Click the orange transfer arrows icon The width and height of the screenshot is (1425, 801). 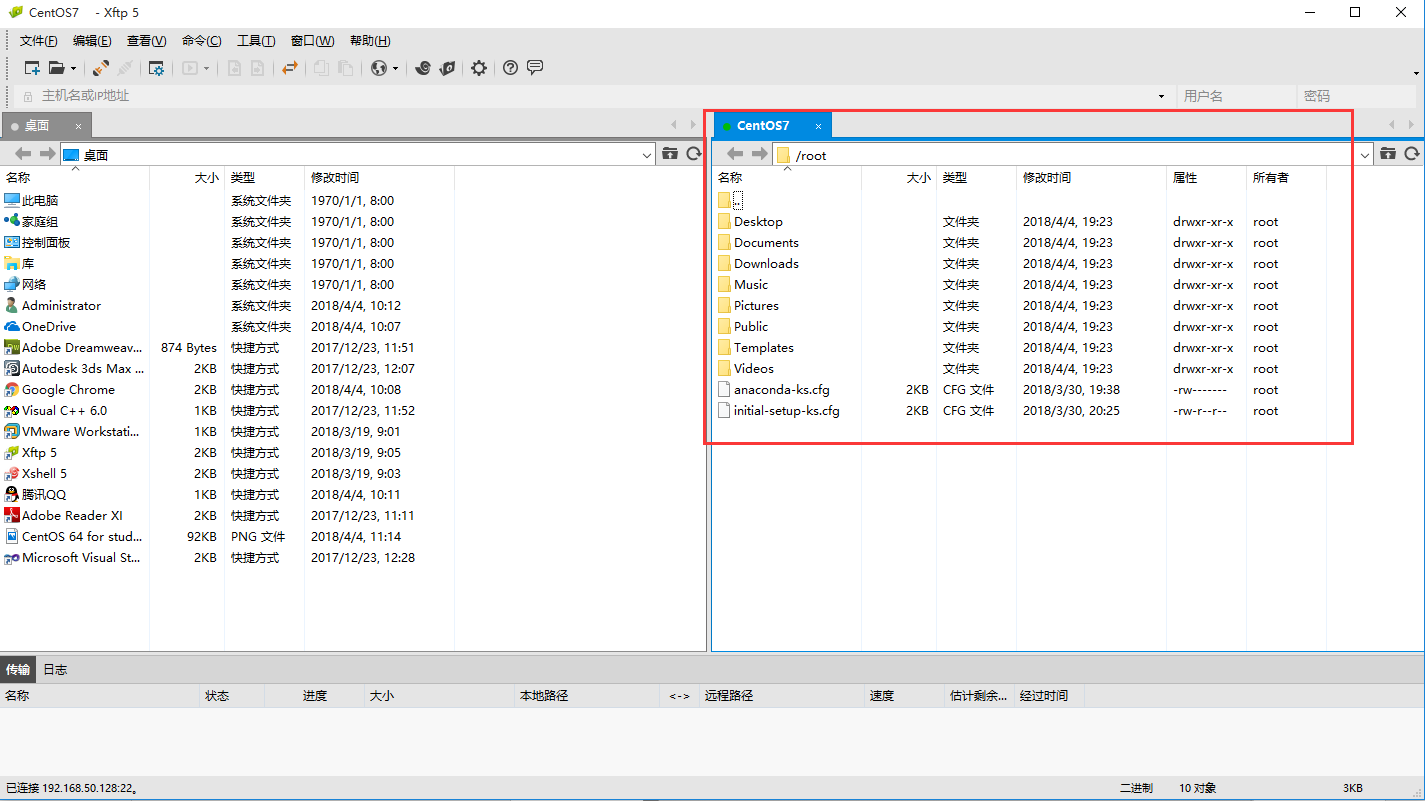coord(289,68)
